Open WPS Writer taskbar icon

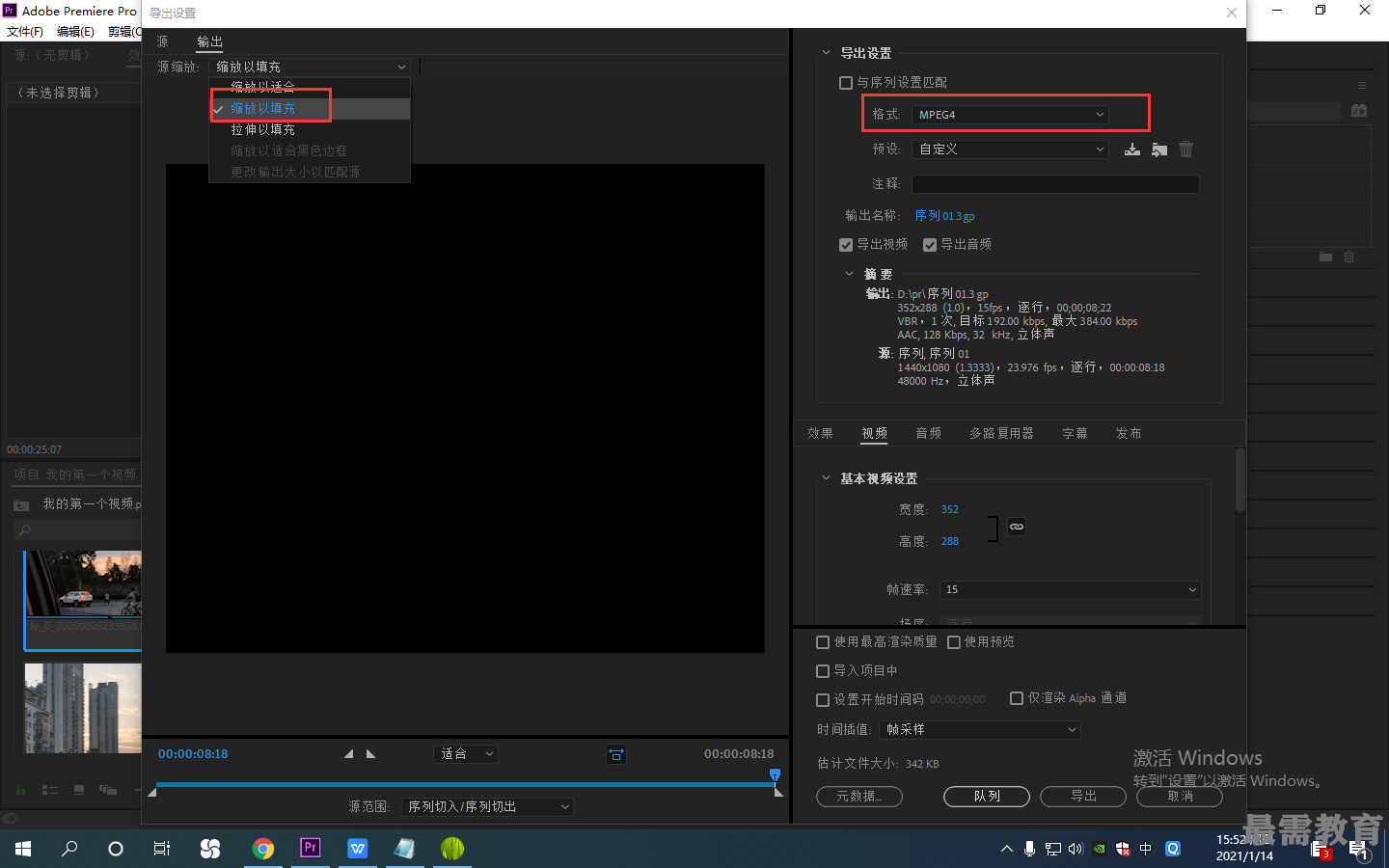(x=358, y=849)
